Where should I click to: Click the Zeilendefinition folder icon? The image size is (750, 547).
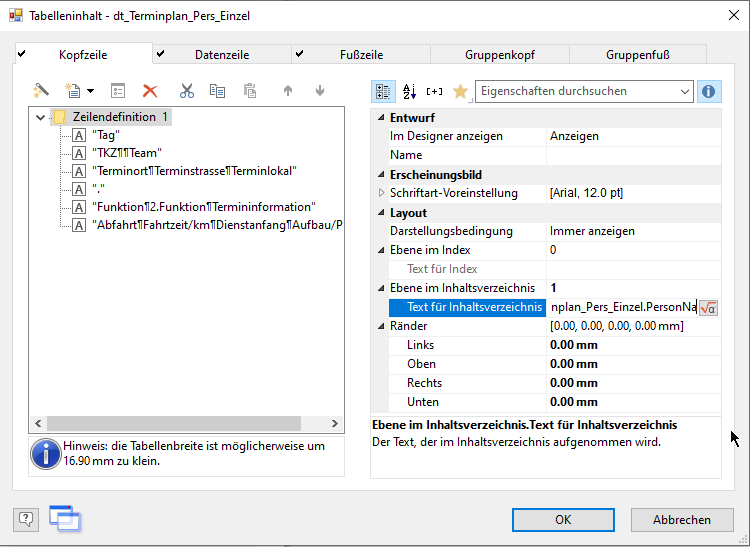pyautogui.click(x=60, y=117)
